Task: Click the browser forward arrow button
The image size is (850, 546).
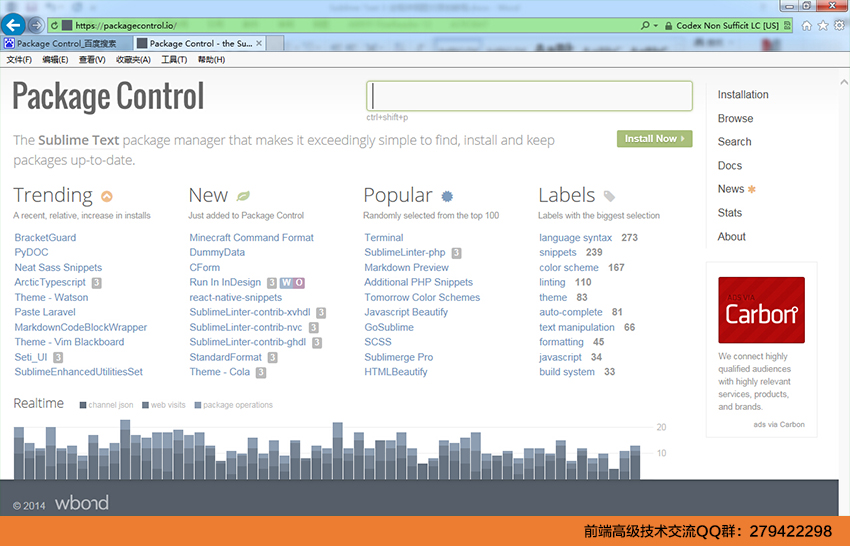Action: [x=37, y=25]
